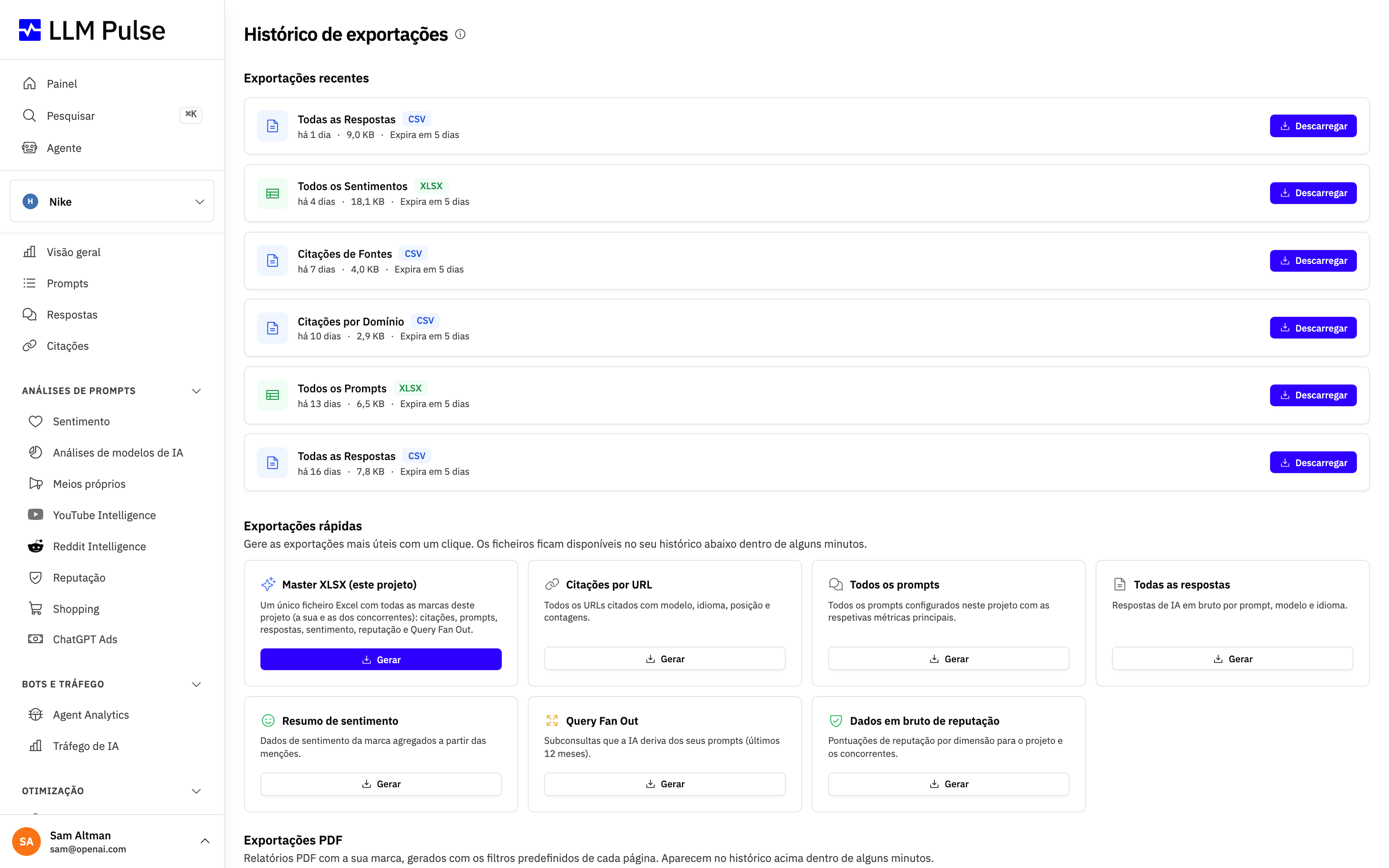
Task: Open the Agent Analytics sidebar item
Action: (x=112, y=715)
